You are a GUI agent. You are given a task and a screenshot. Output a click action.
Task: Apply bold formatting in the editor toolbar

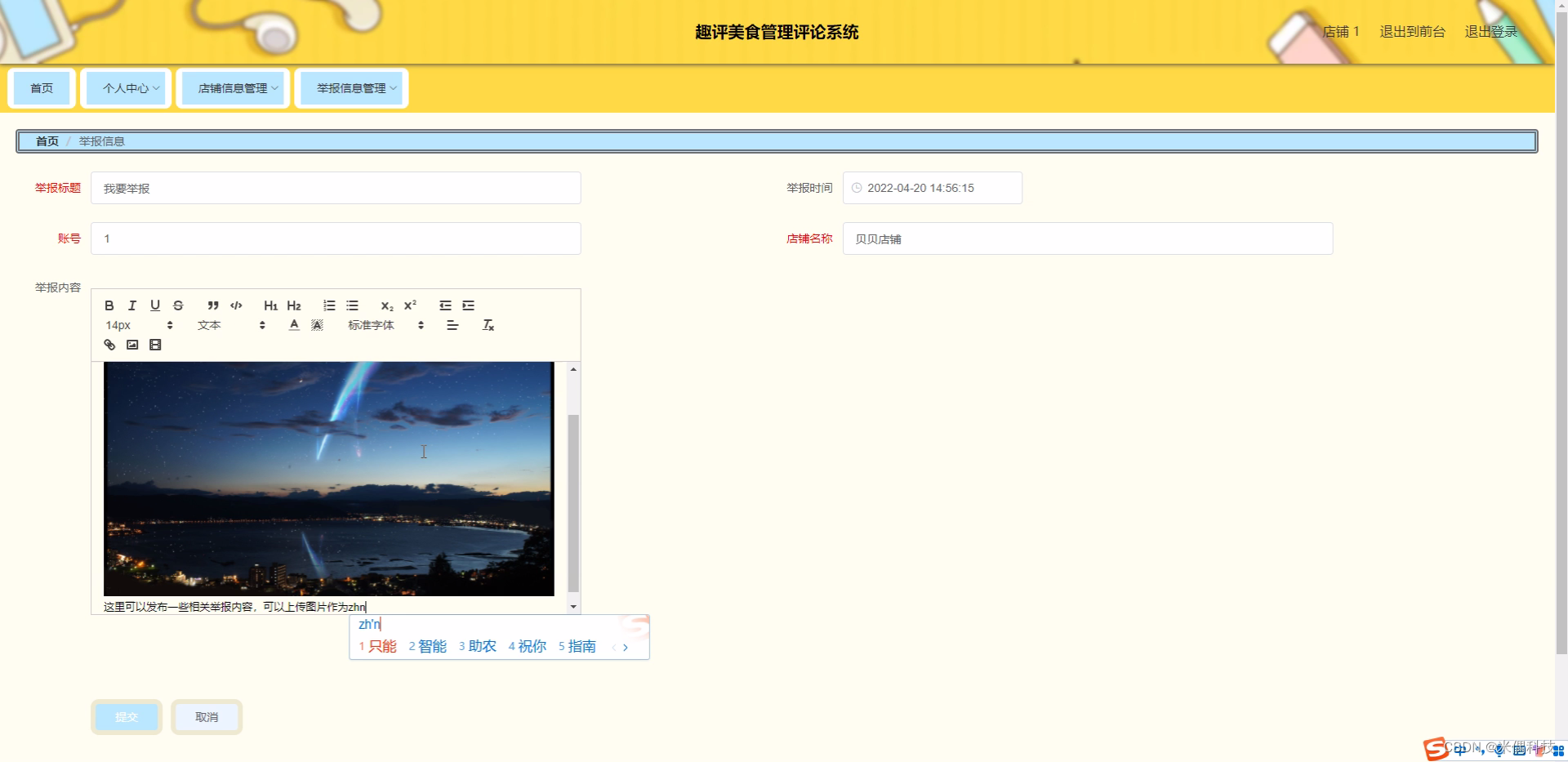click(109, 305)
